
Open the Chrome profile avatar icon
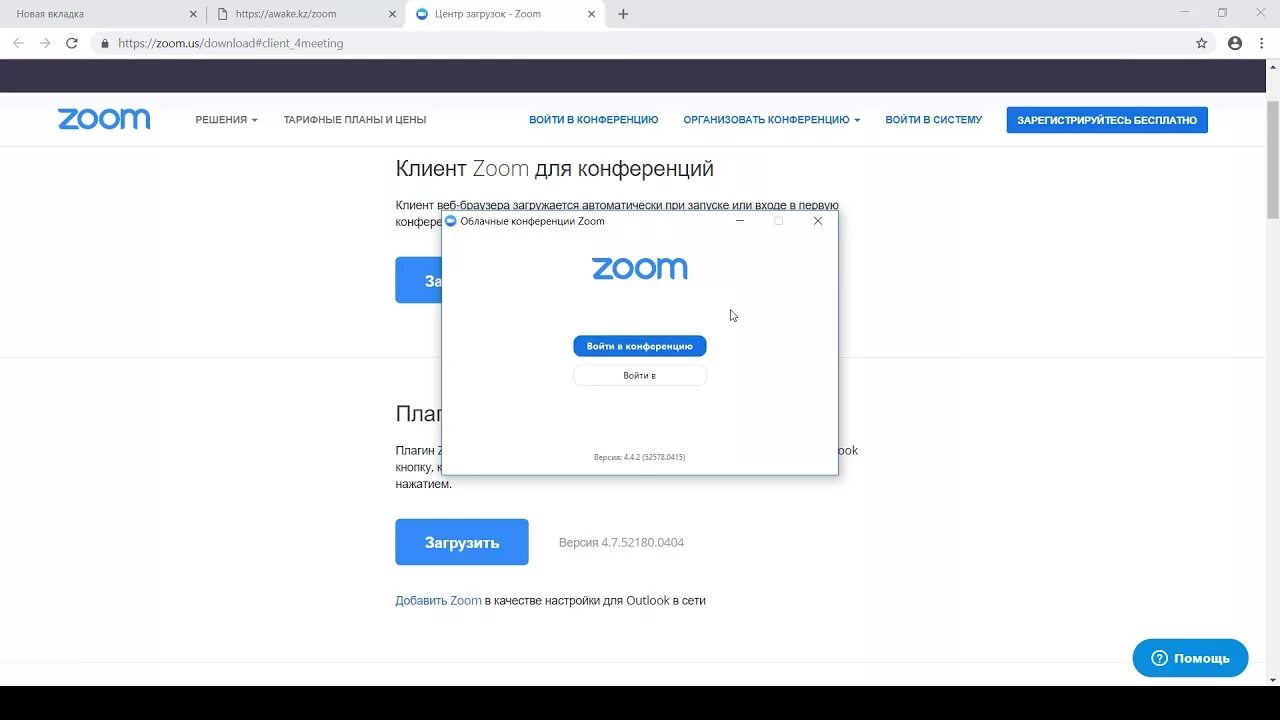coord(1235,43)
